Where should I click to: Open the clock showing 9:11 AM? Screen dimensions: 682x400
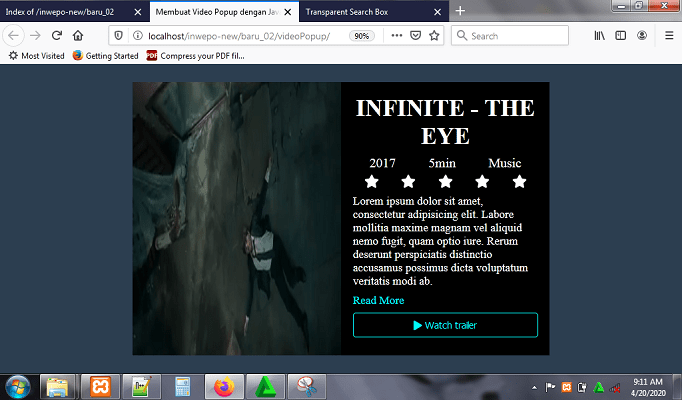click(x=648, y=387)
